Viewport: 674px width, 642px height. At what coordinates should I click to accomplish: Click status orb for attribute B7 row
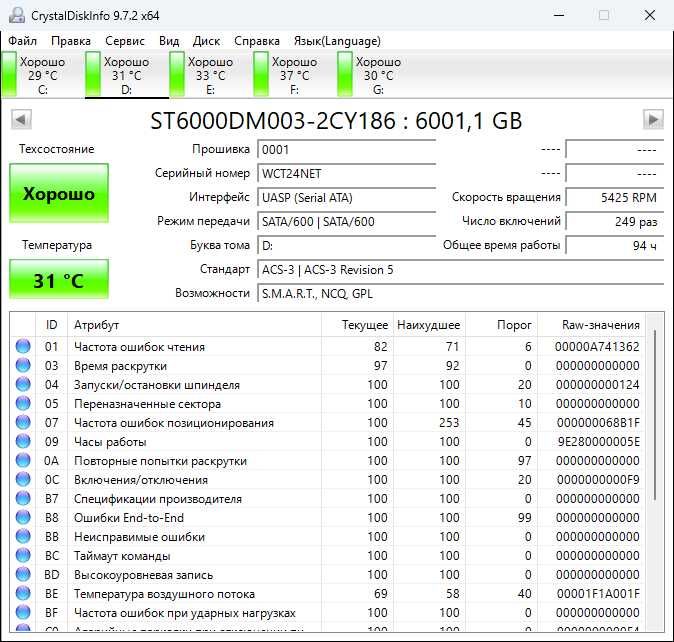click(23, 498)
